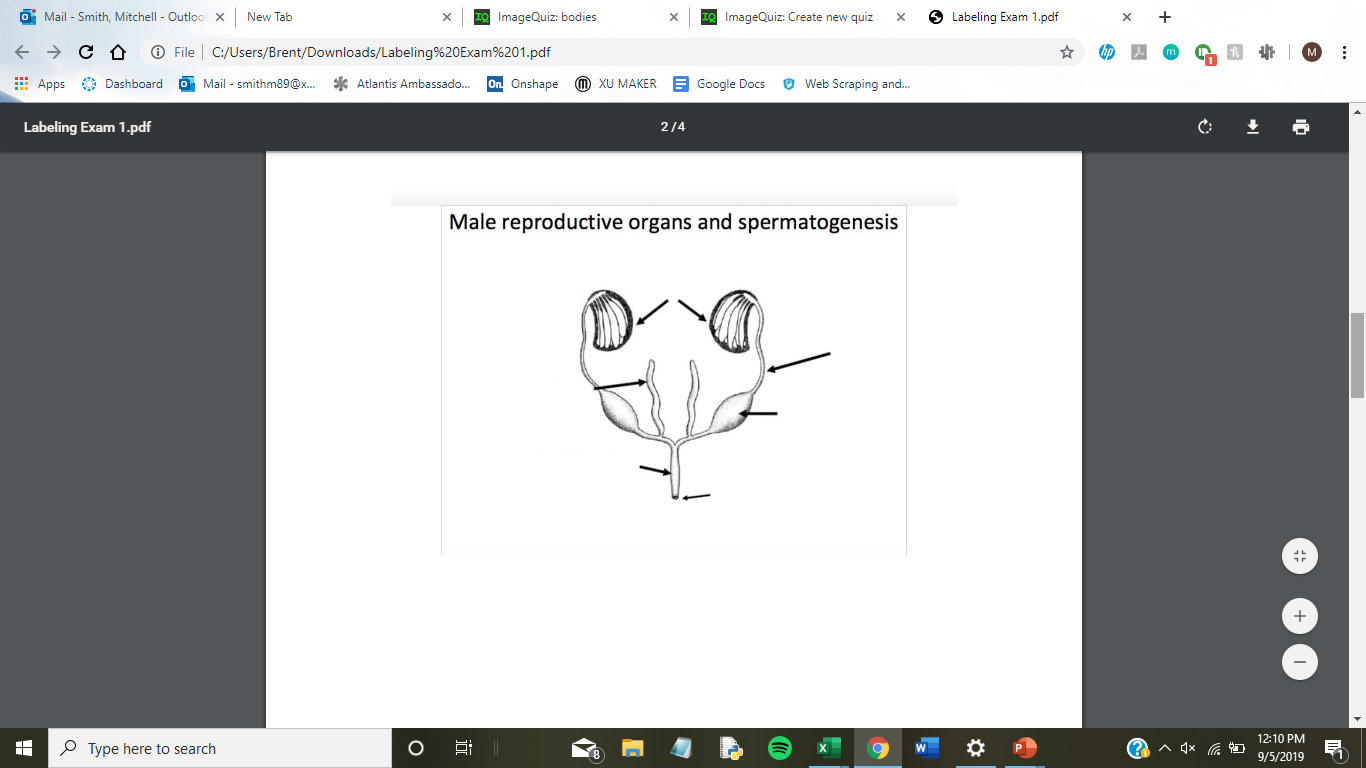Viewport: 1366px width, 768px height.
Task: Open a new browser tab
Action: pyautogui.click(x=1164, y=17)
